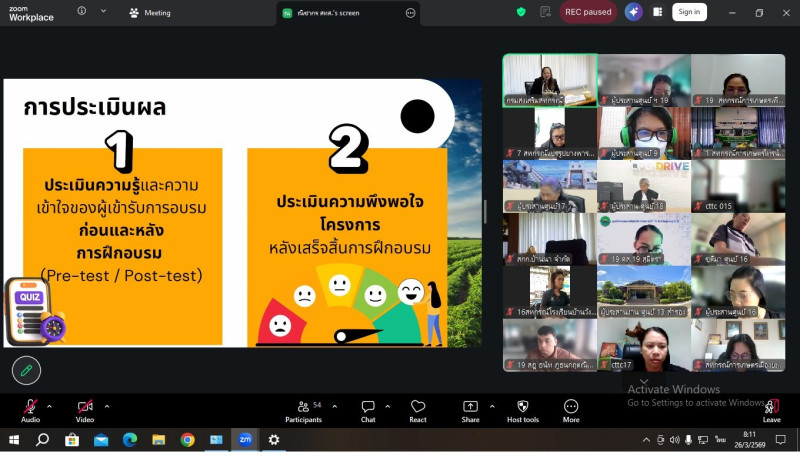Open the Chat panel
The image size is (800, 468).
click(x=368, y=410)
